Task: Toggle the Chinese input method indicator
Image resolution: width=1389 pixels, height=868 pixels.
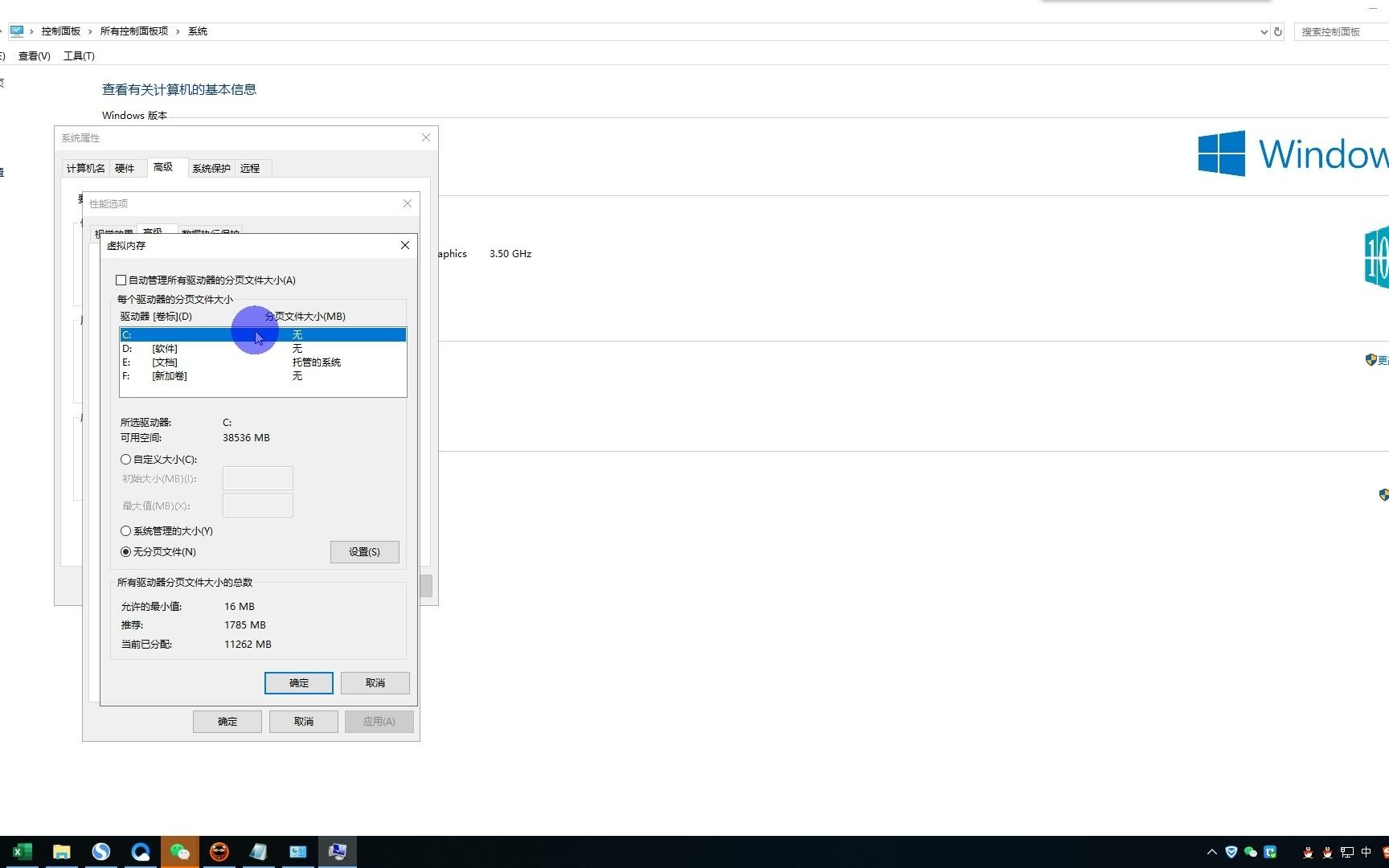Action: (x=1366, y=852)
